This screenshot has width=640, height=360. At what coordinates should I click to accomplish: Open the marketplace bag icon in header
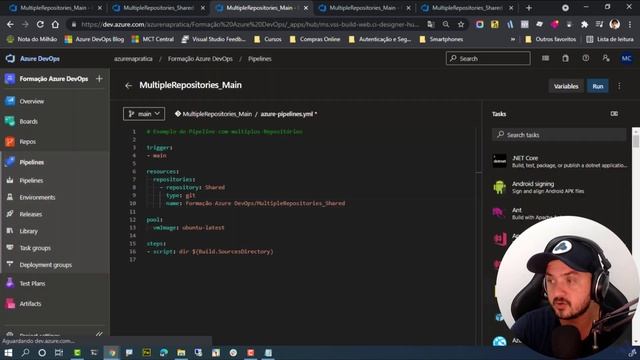[x=565, y=58]
